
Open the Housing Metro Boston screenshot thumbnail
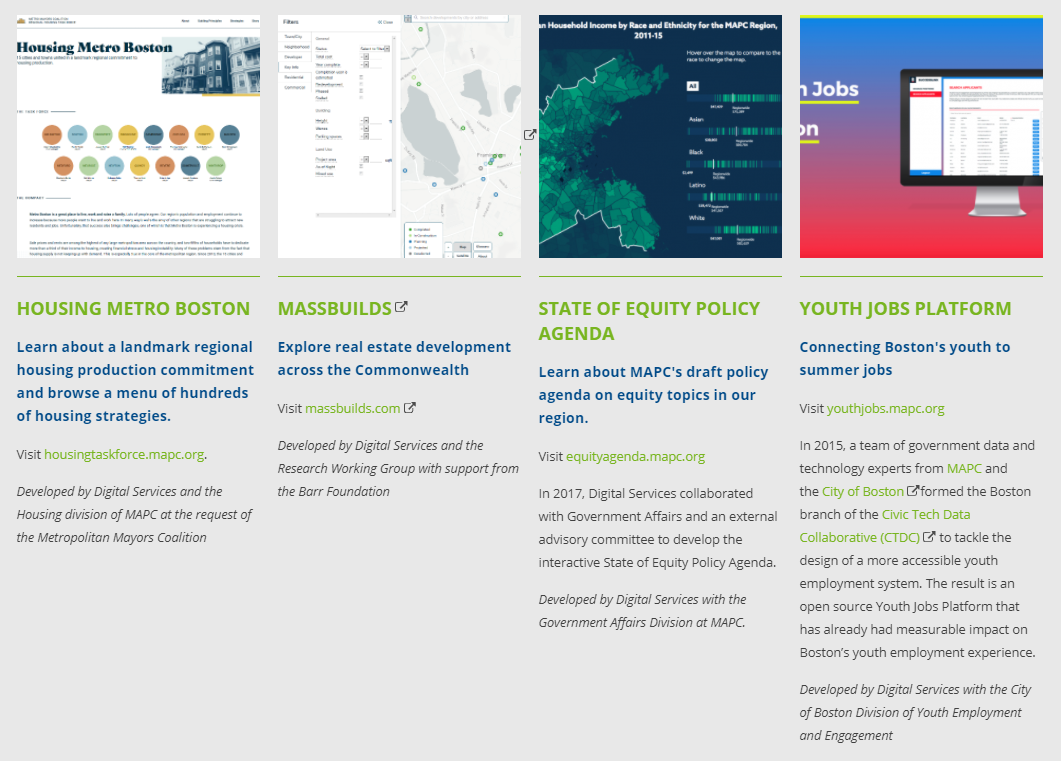coord(138,136)
